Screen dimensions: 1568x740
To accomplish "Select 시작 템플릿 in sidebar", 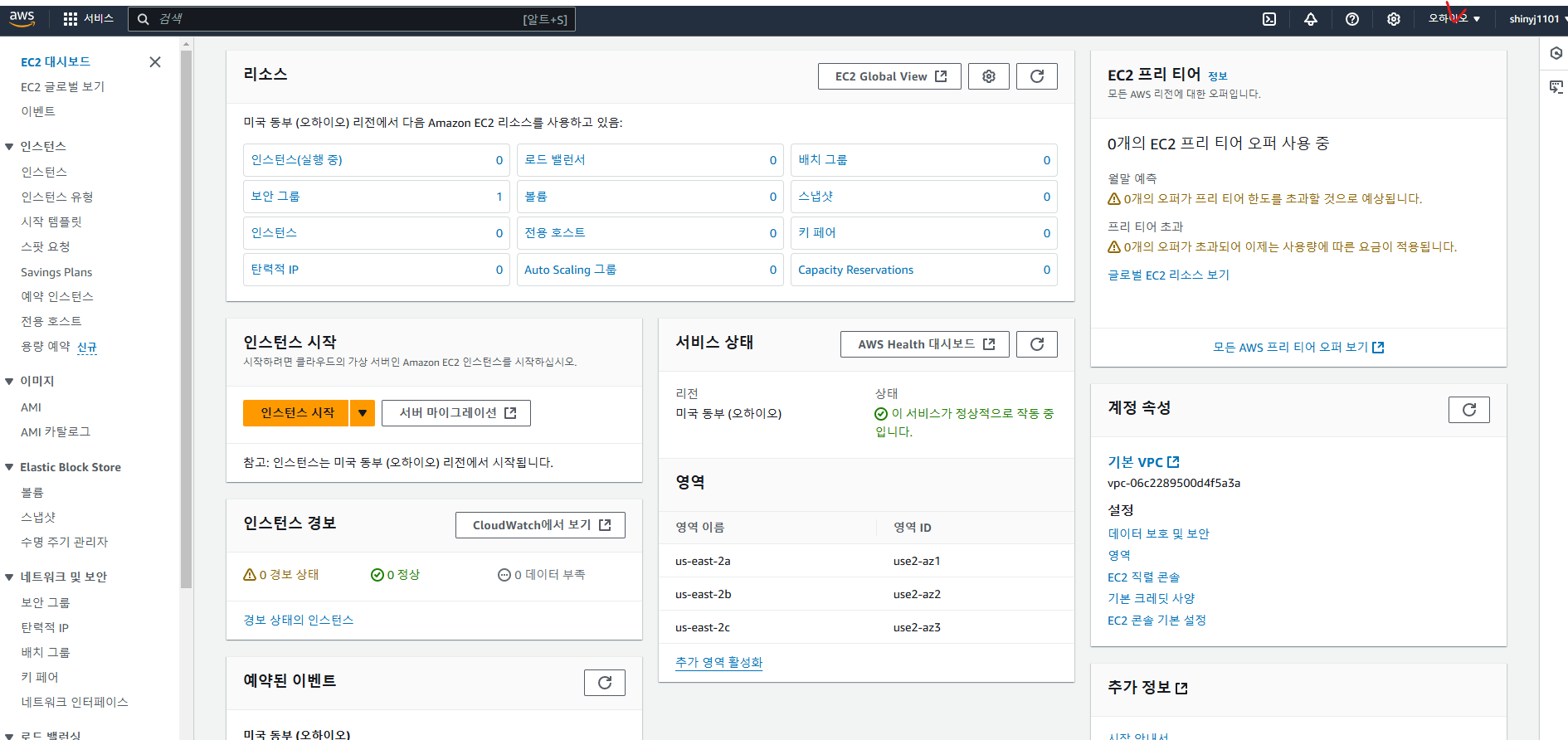I will (x=51, y=222).
